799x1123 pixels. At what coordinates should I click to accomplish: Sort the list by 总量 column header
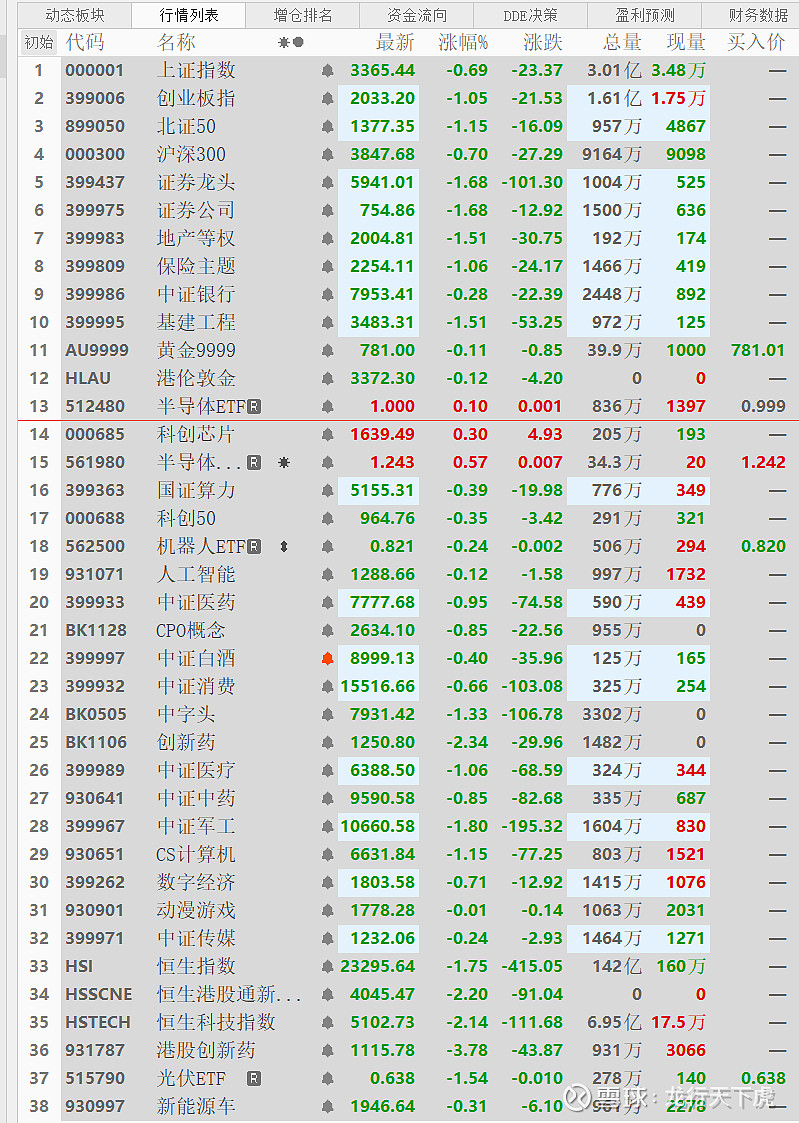(622, 43)
